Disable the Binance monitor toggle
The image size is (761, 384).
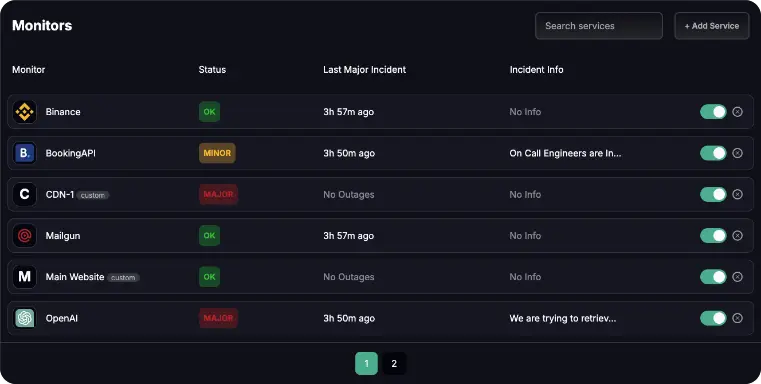pyautogui.click(x=713, y=112)
